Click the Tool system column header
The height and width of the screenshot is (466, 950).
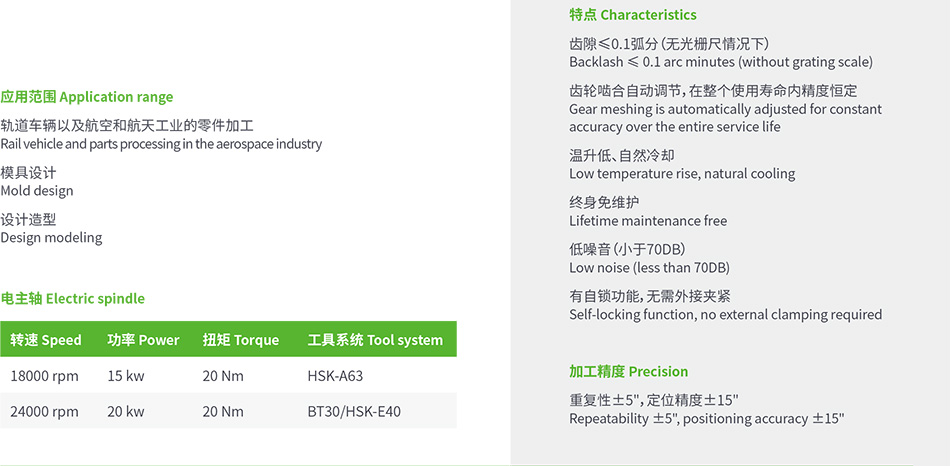coord(375,340)
